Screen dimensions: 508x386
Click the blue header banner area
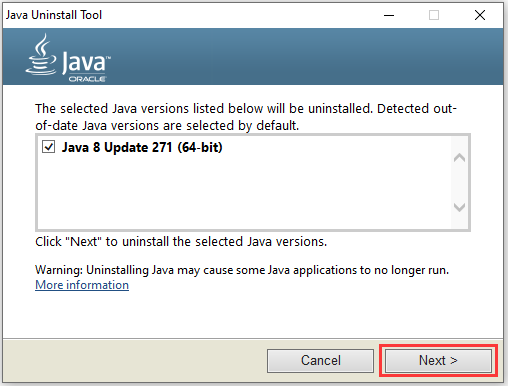tap(300, 56)
